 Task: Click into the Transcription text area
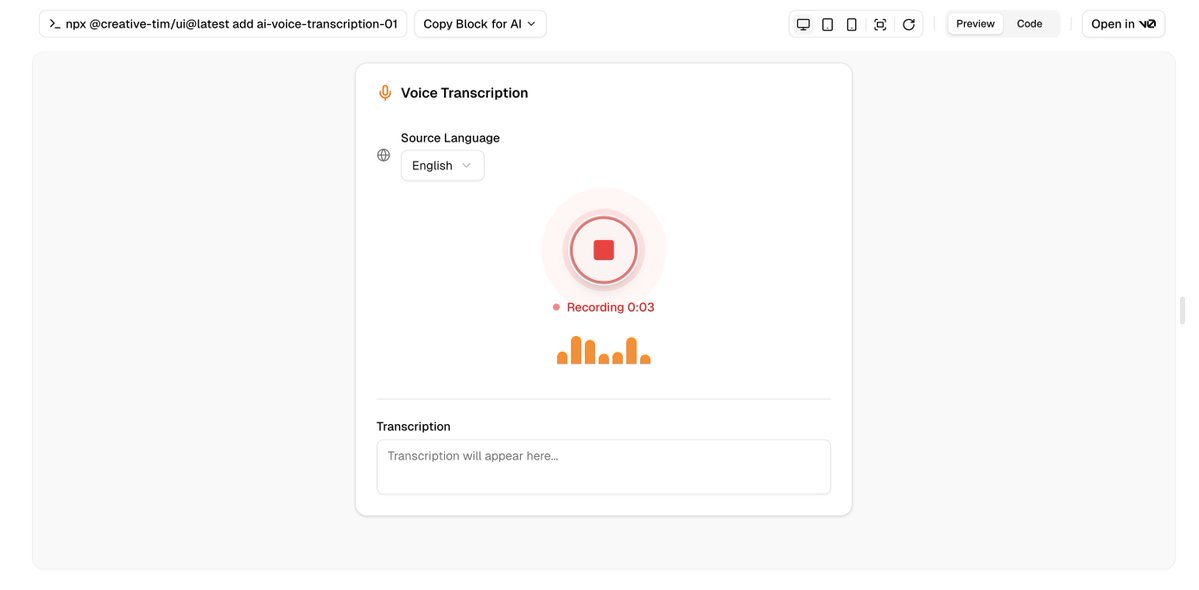[x=603, y=467]
